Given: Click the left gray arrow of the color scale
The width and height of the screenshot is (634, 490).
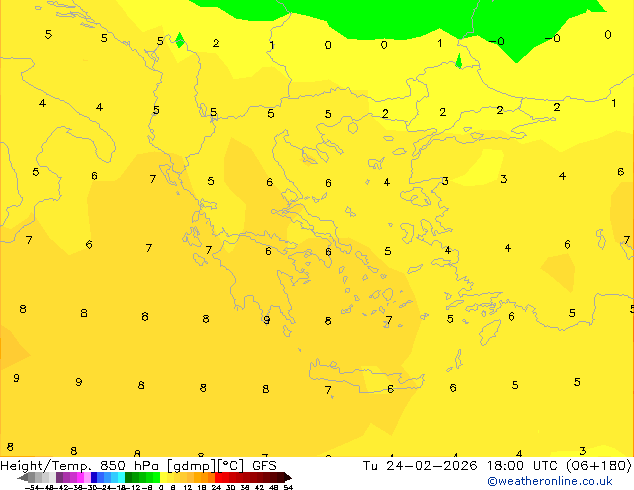Looking at the screenshot, I should point(23,477).
